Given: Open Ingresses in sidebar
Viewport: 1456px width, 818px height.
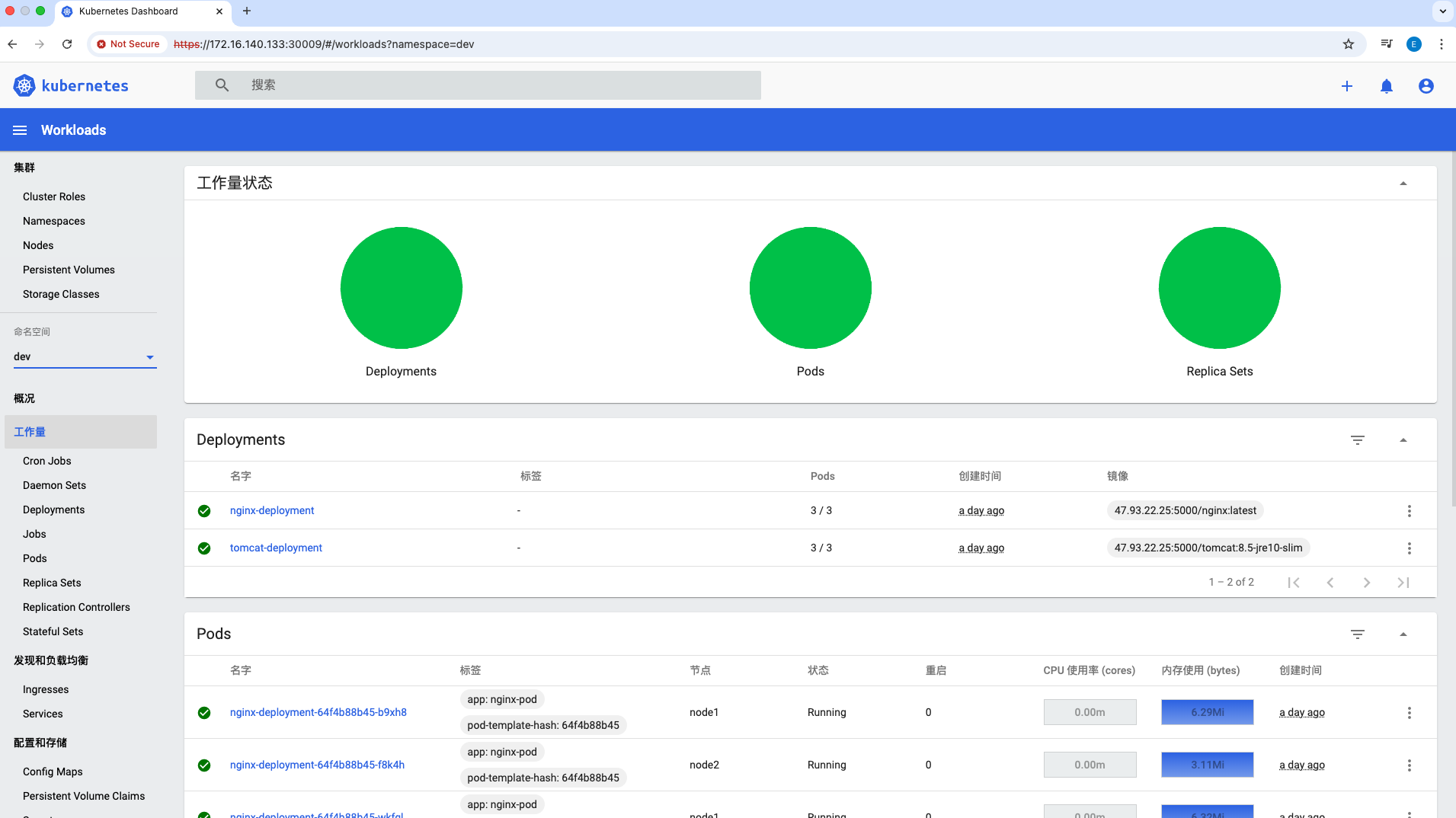Looking at the screenshot, I should [x=46, y=689].
